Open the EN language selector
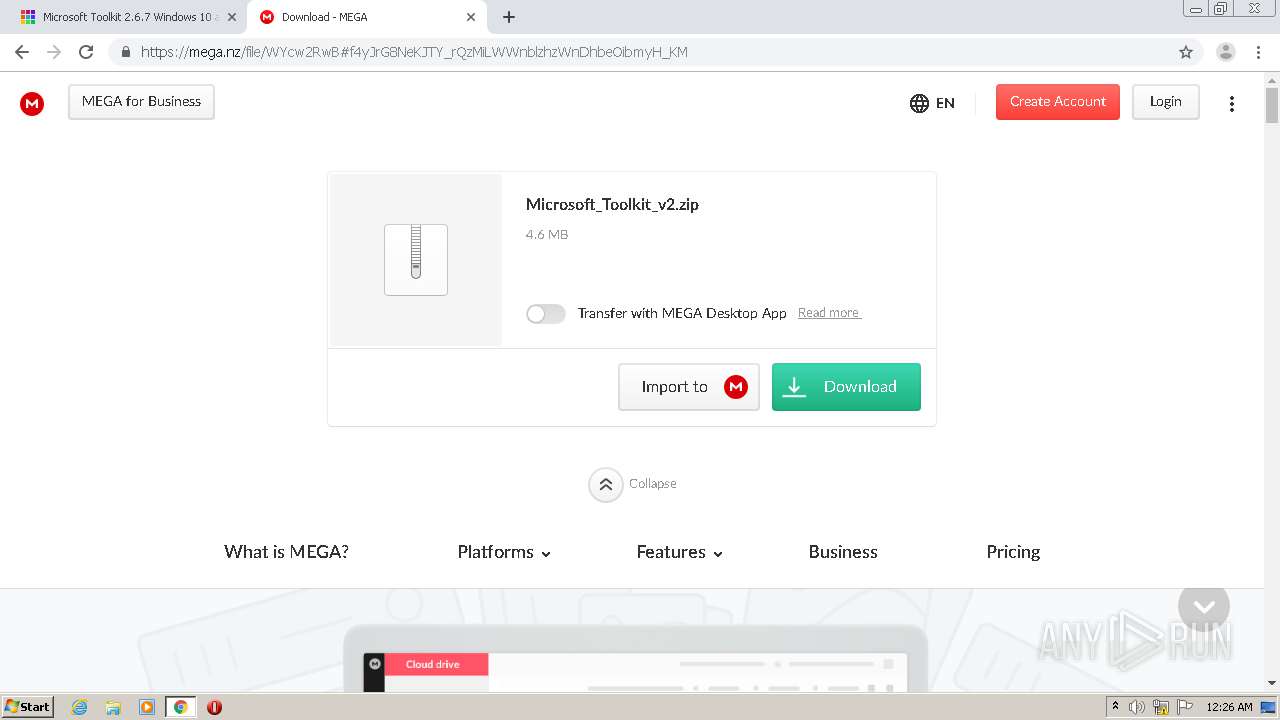1280x720 pixels. [932, 103]
